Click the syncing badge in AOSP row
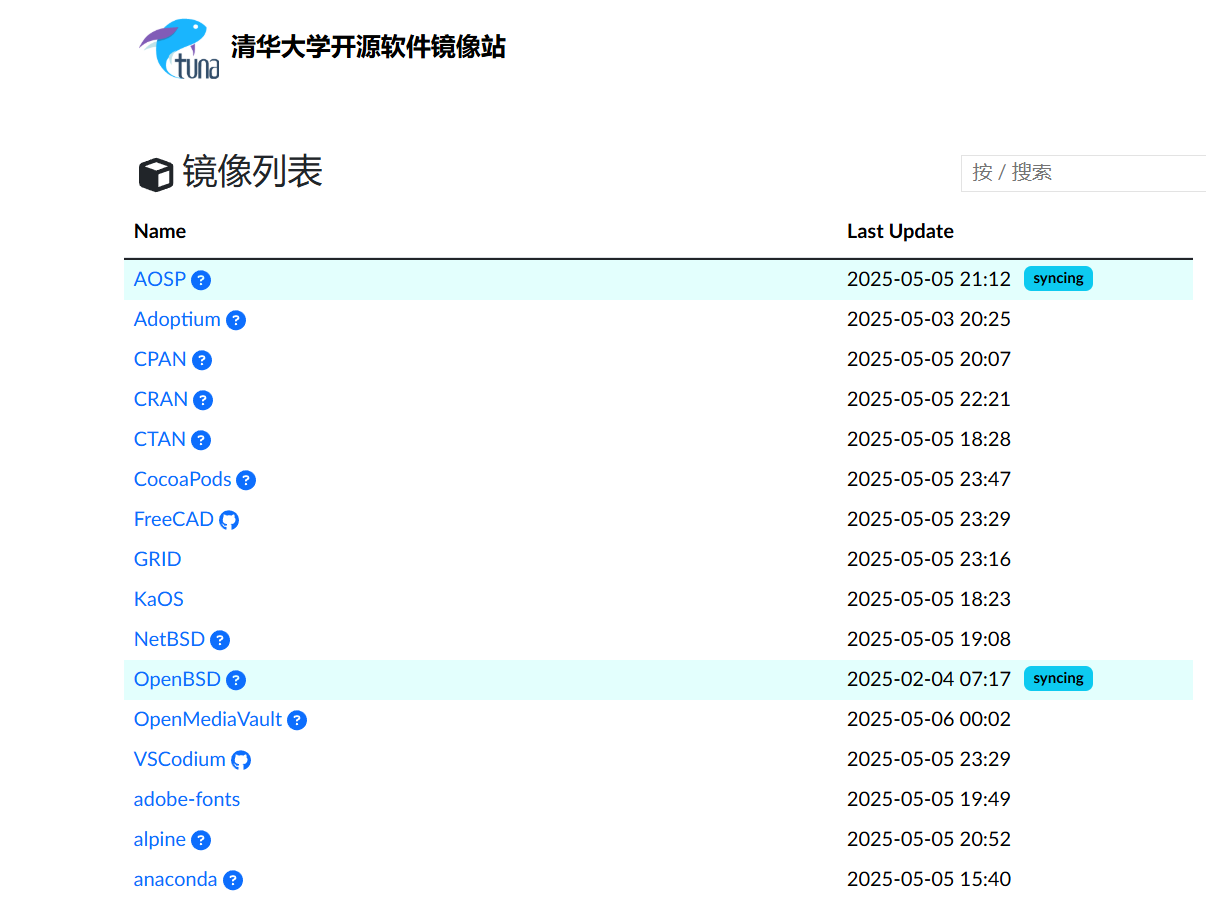The width and height of the screenshot is (1206, 907). coord(1058,279)
